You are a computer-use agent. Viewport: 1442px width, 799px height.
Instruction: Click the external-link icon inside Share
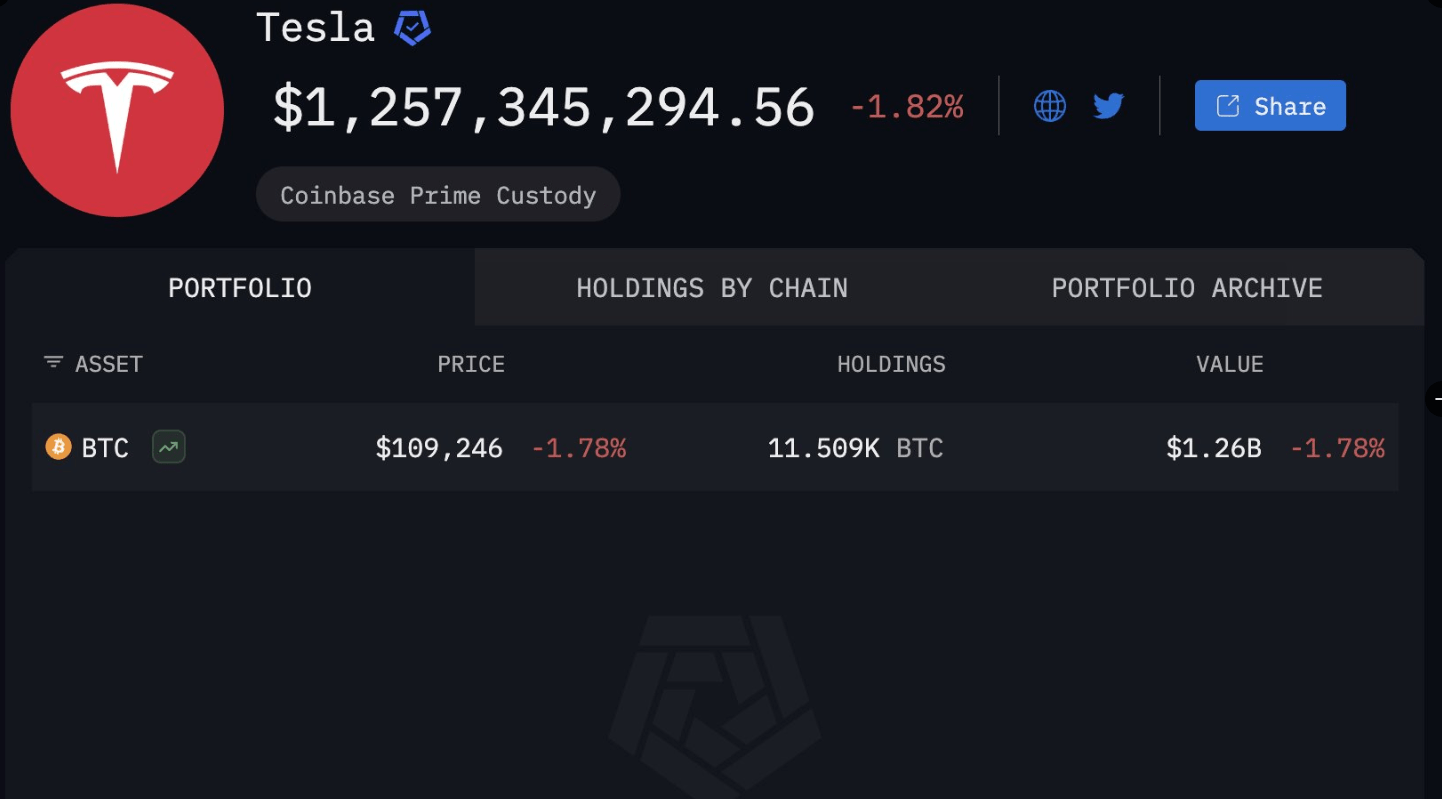pos(1227,106)
